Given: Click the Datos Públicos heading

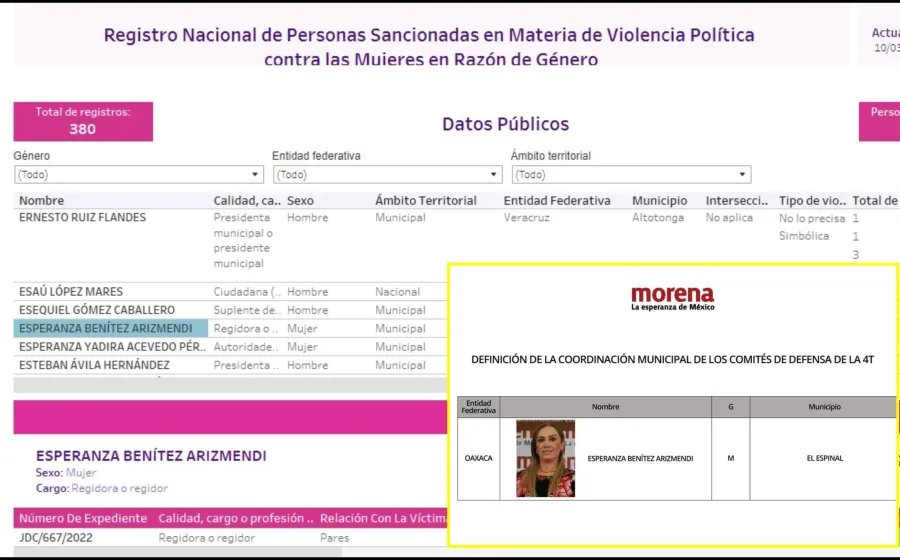Looking at the screenshot, I should [x=506, y=124].
